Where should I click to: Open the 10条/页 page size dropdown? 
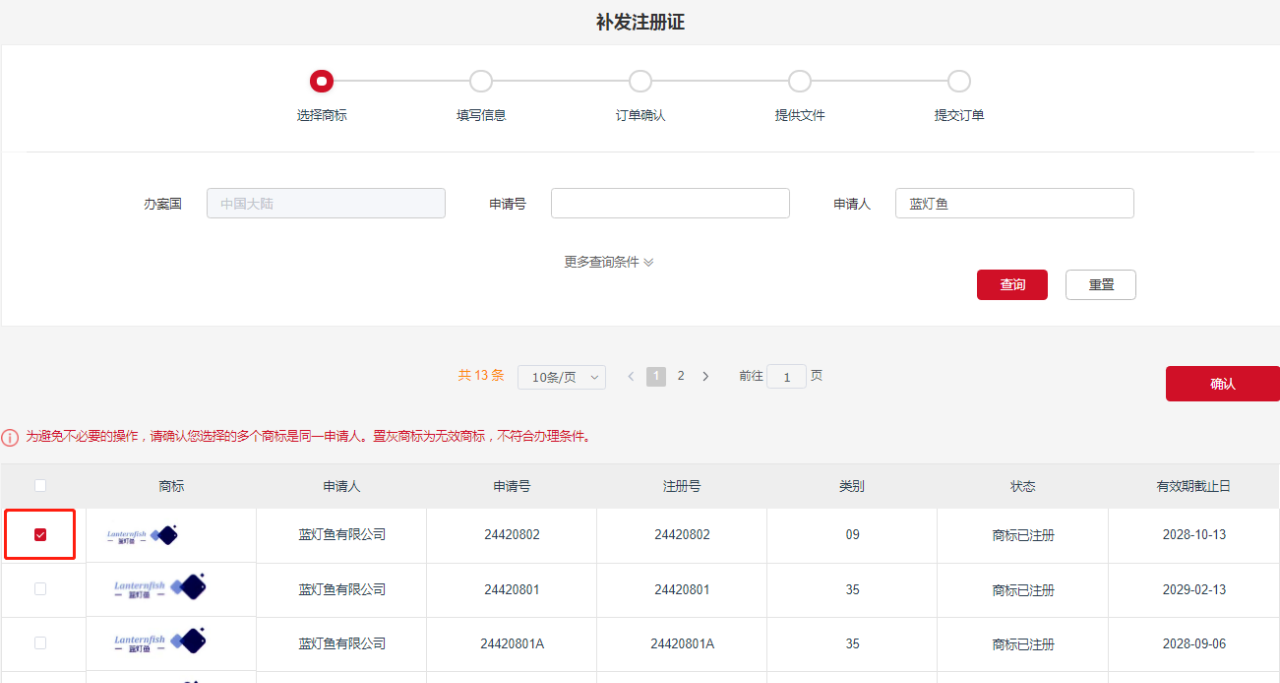click(x=562, y=377)
